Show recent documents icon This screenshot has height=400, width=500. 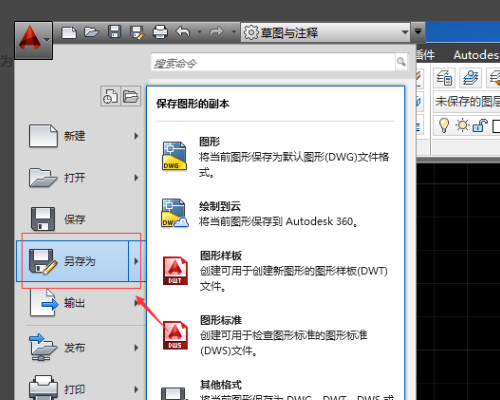(x=110, y=96)
